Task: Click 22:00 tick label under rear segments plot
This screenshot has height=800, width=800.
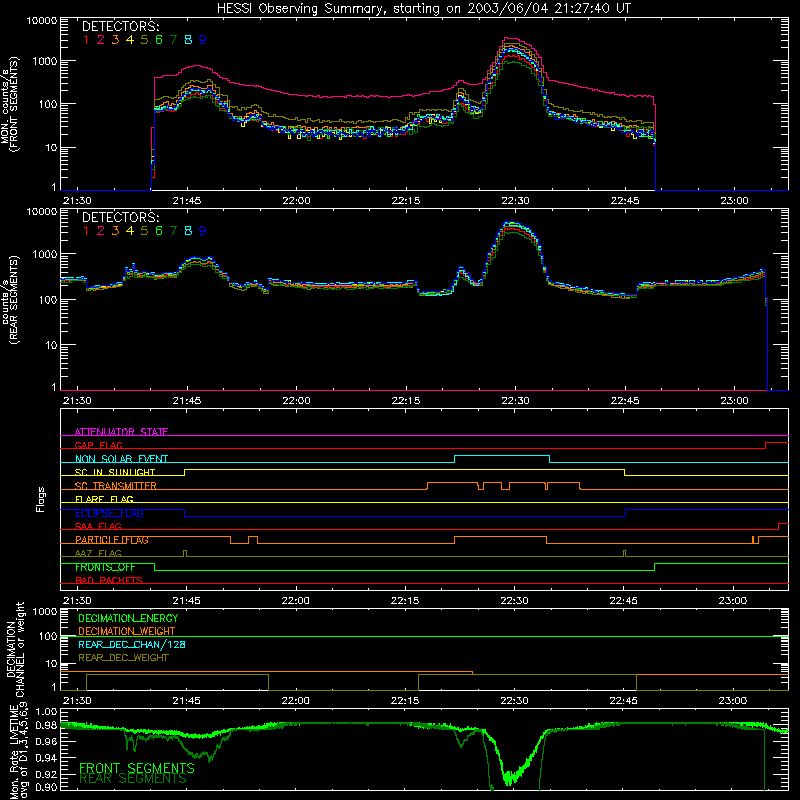Action: coord(296,401)
